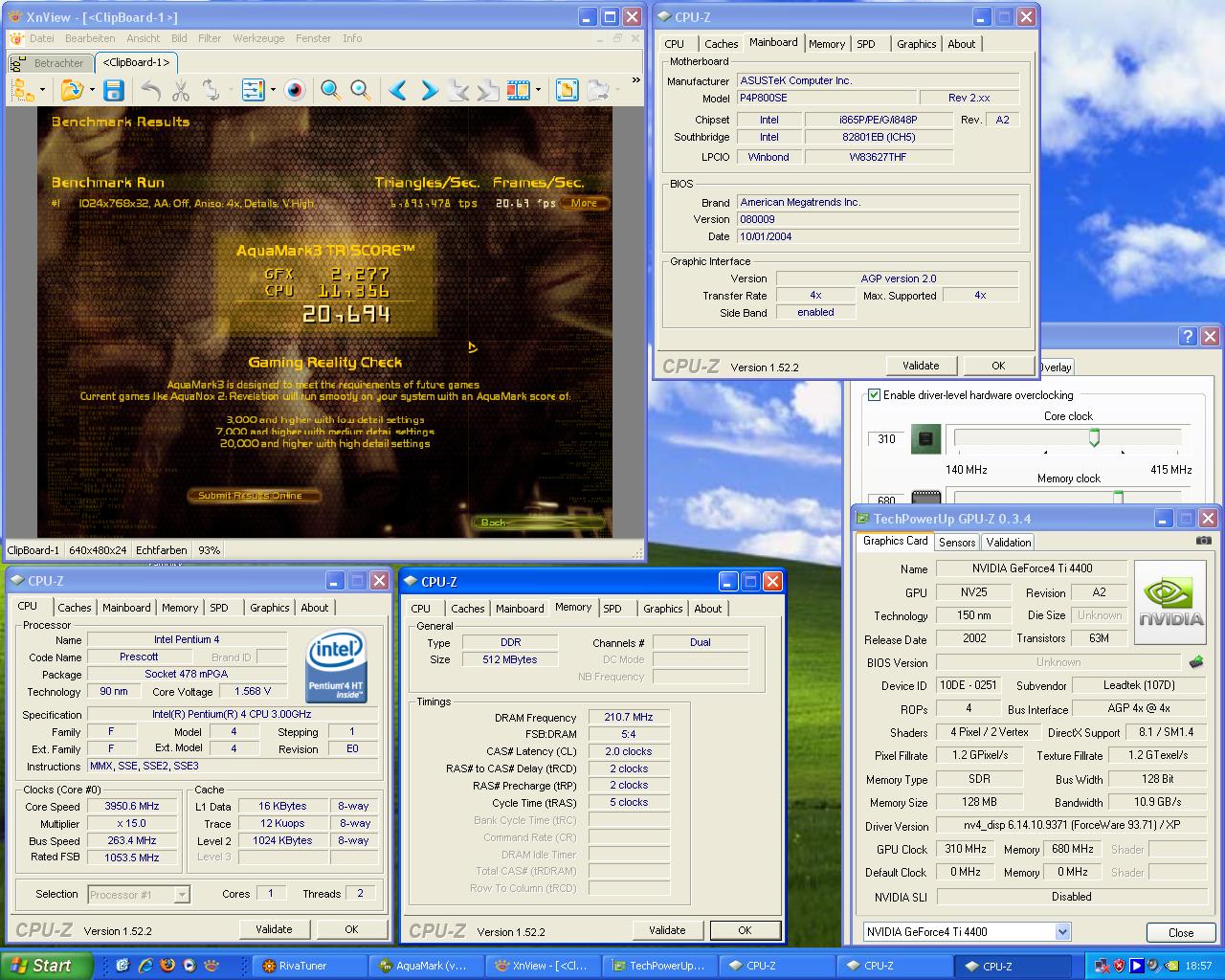Zoom out with the magnifier minus icon
Viewport: 1225px width, 980px height.
point(361,90)
